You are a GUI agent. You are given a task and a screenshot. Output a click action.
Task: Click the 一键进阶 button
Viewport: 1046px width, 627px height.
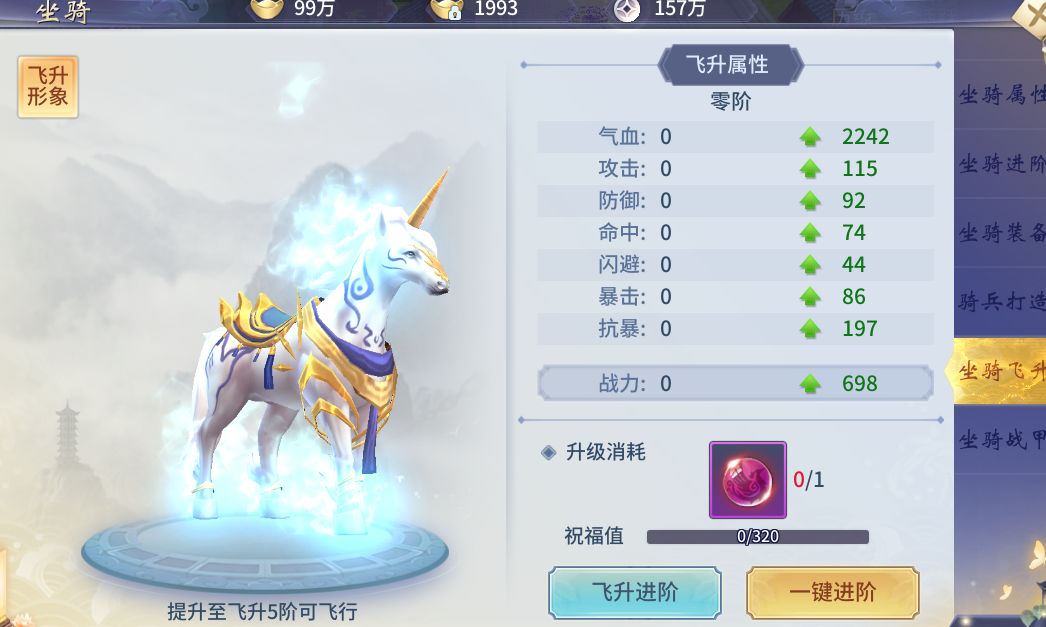click(833, 592)
